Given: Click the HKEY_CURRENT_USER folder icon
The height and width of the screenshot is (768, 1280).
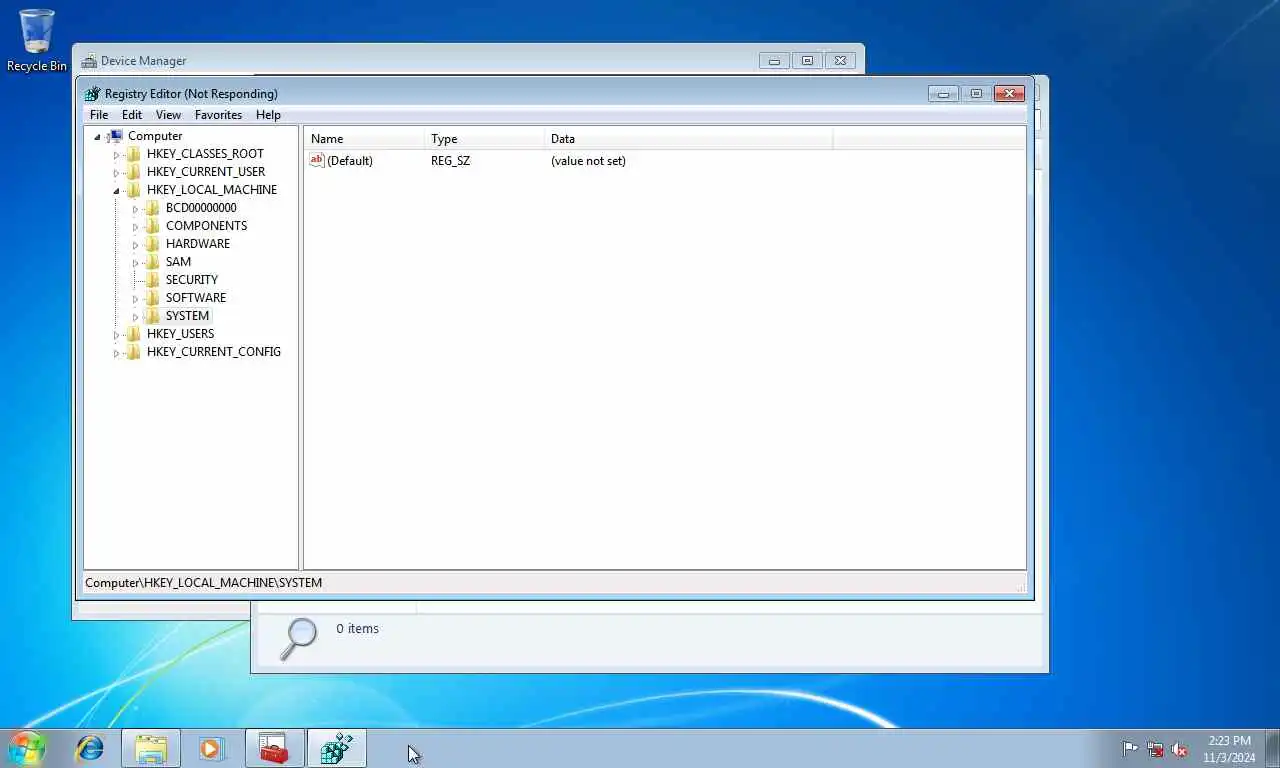Looking at the screenshot, I should [134, 172].
